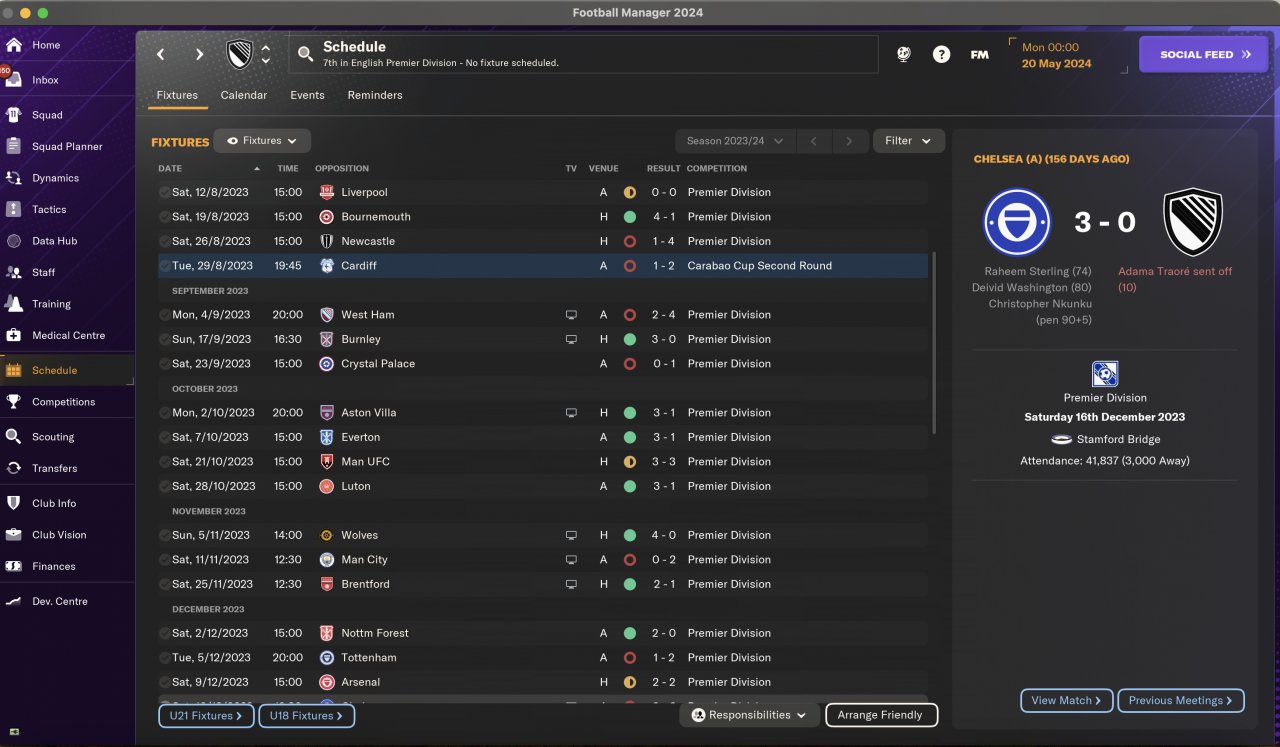Click the Schedule search field
The width and height of the screenshot is (1280, 747).
click(x=583, y=54)
